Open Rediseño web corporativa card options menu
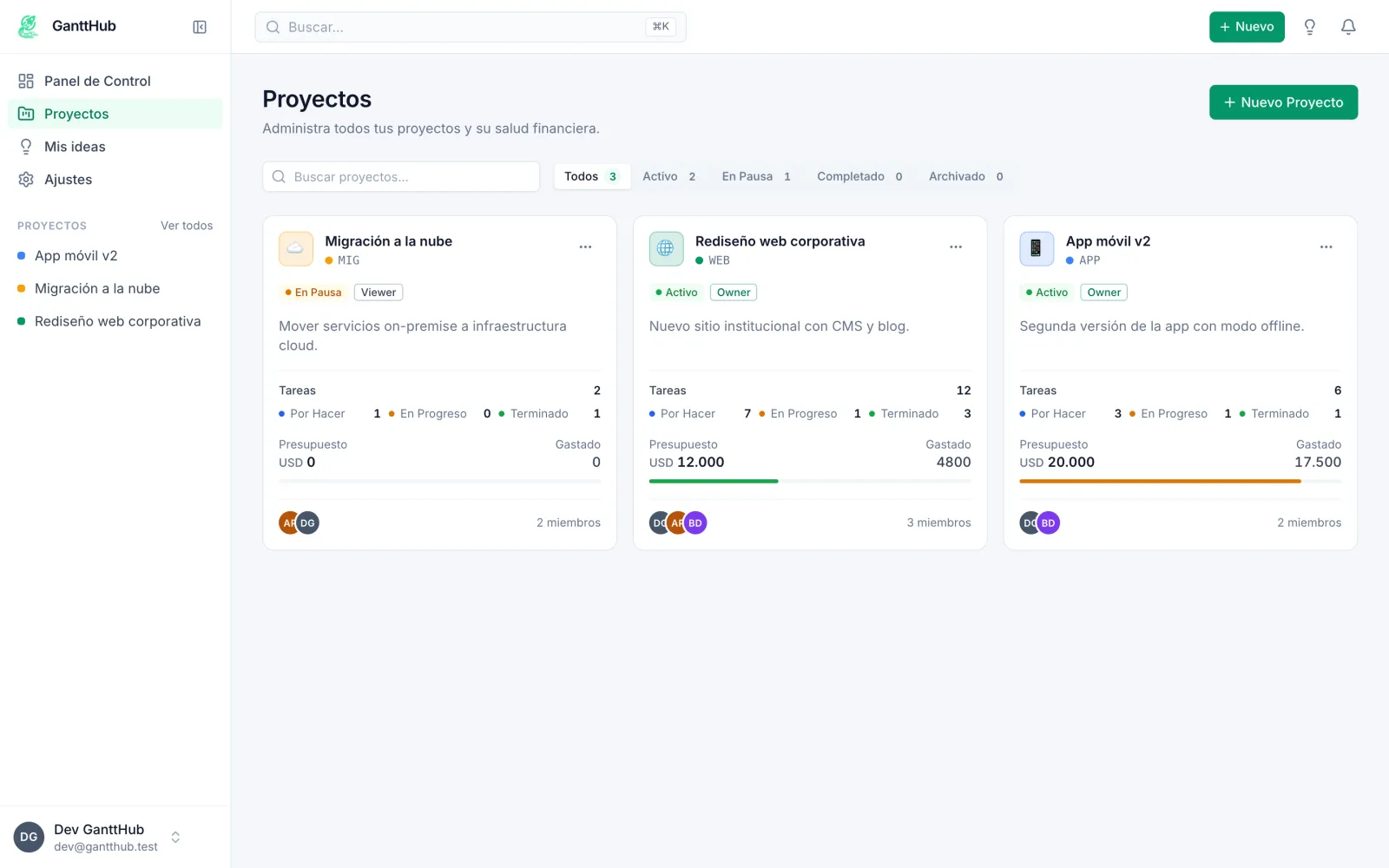 (x=956, y=247)
